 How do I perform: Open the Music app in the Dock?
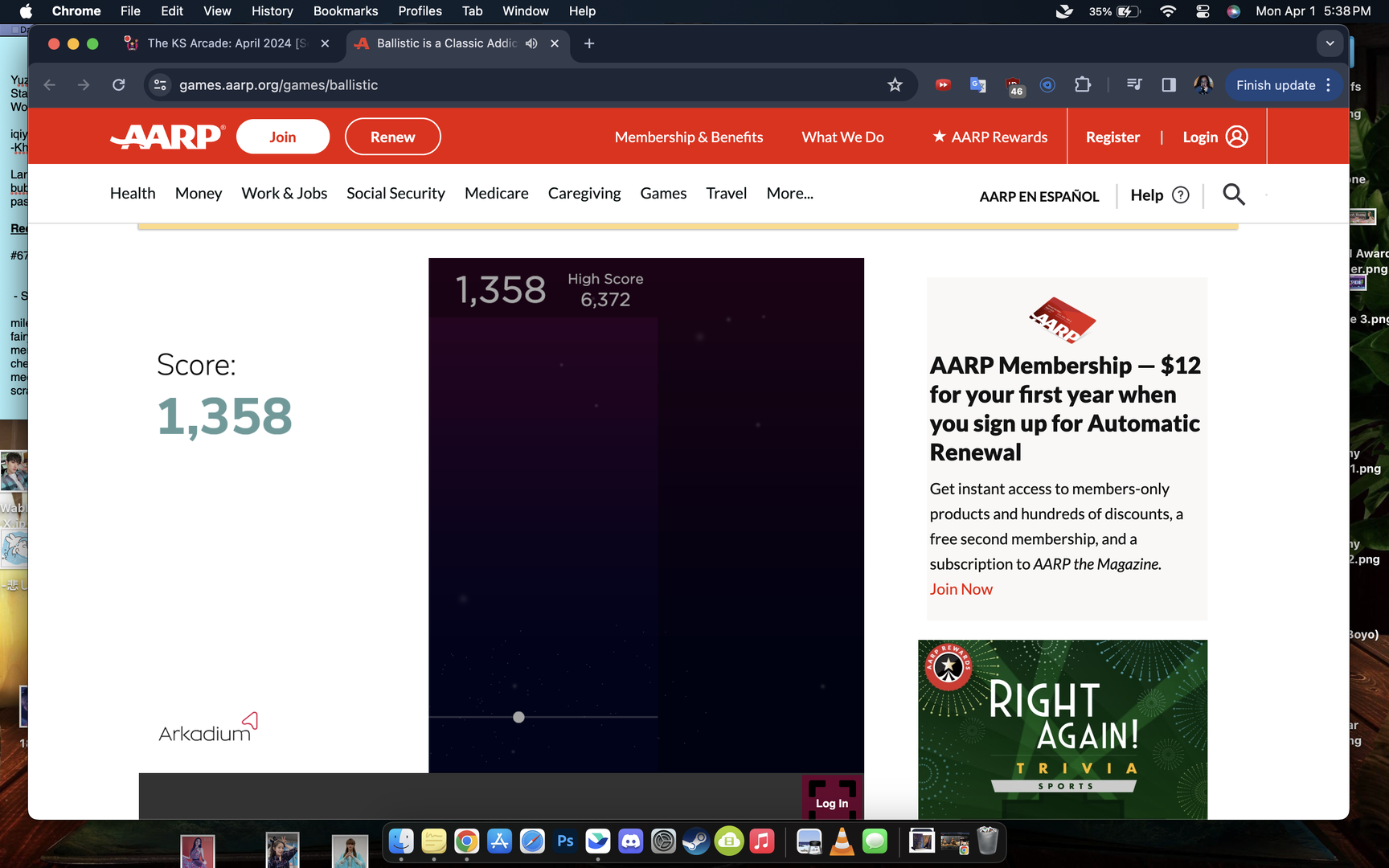pyautogui.click(x=762, y=841)
